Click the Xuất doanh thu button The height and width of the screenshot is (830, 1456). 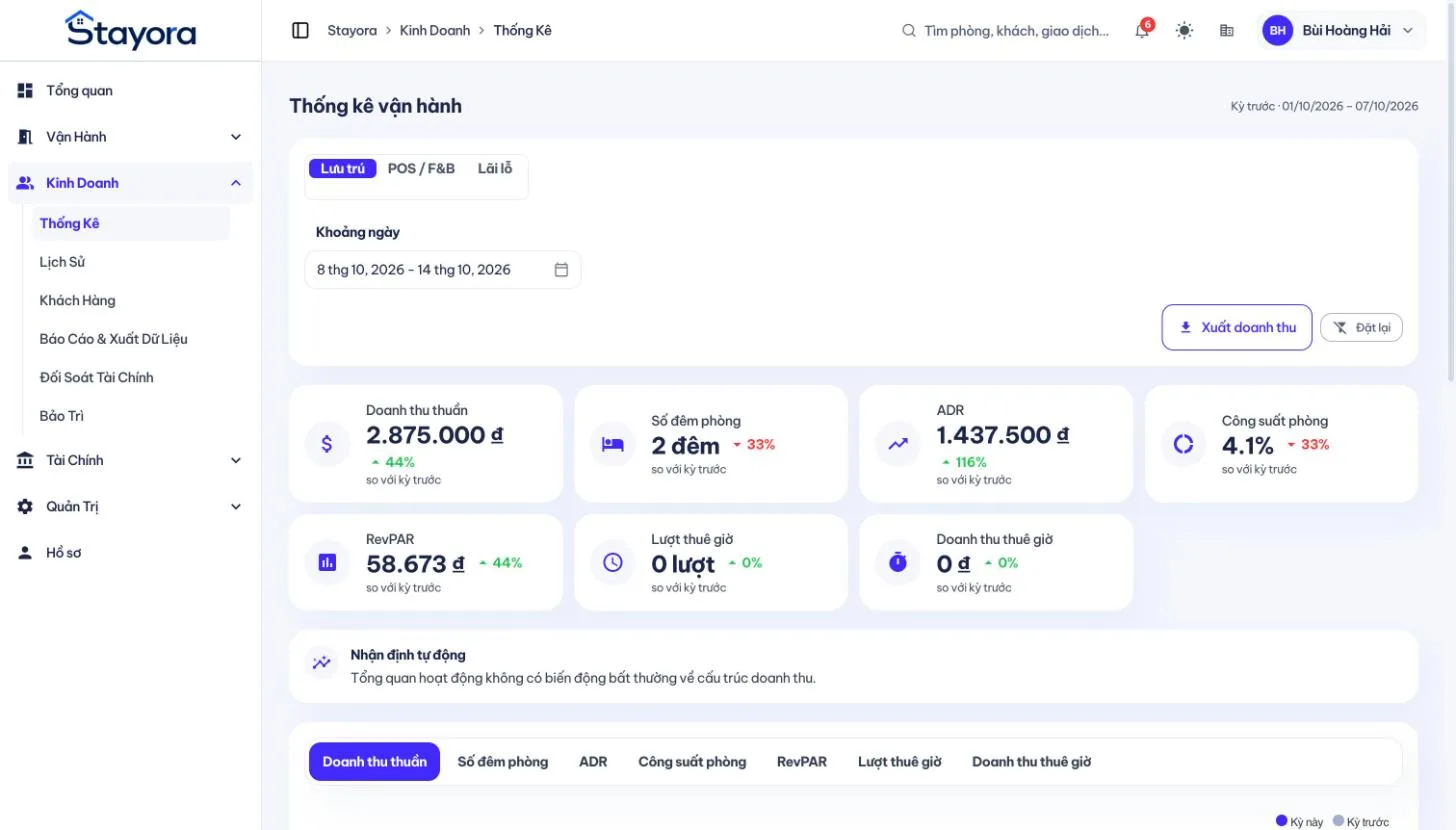pyautogui.click(x=1237, y=327)
